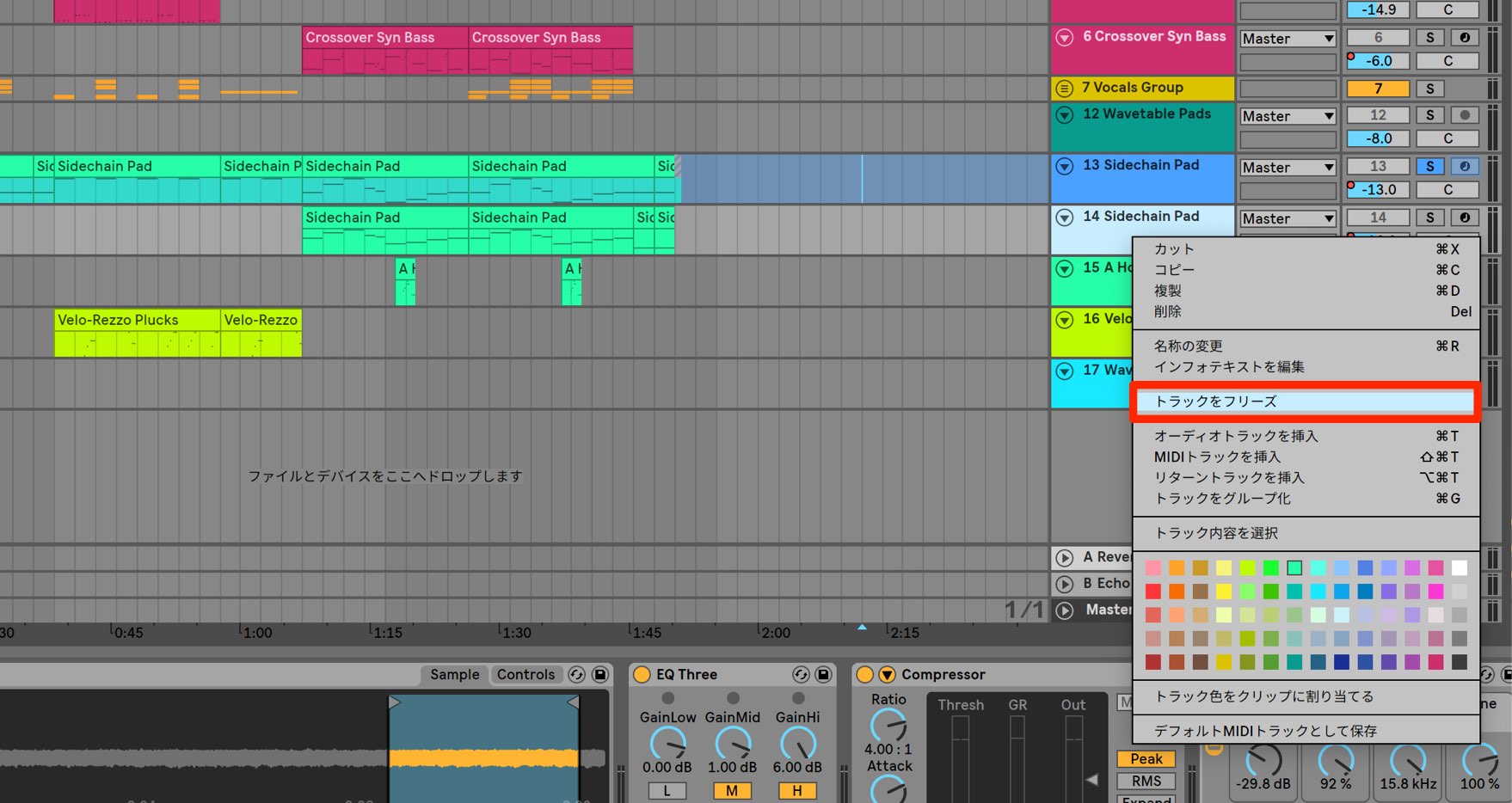
Task: Open the Controls tab in sample view
Action: pyautogui.click(x=526, y=675)
